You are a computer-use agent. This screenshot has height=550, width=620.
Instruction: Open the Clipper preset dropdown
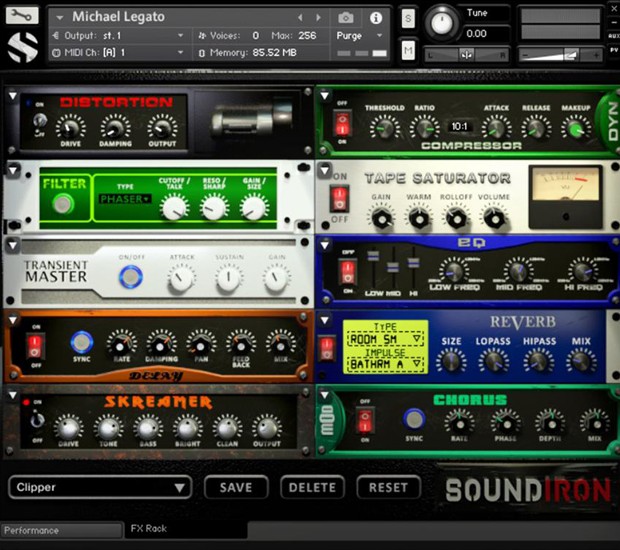pyautogui.click(x=100, y=488)
